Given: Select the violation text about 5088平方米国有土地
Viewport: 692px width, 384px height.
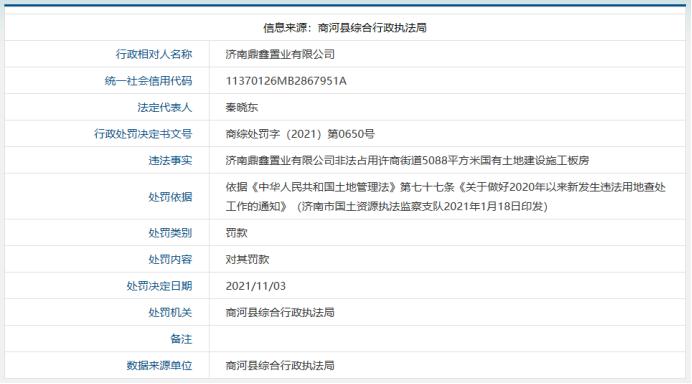Looking at the screenshot, I should click(407, 160).
